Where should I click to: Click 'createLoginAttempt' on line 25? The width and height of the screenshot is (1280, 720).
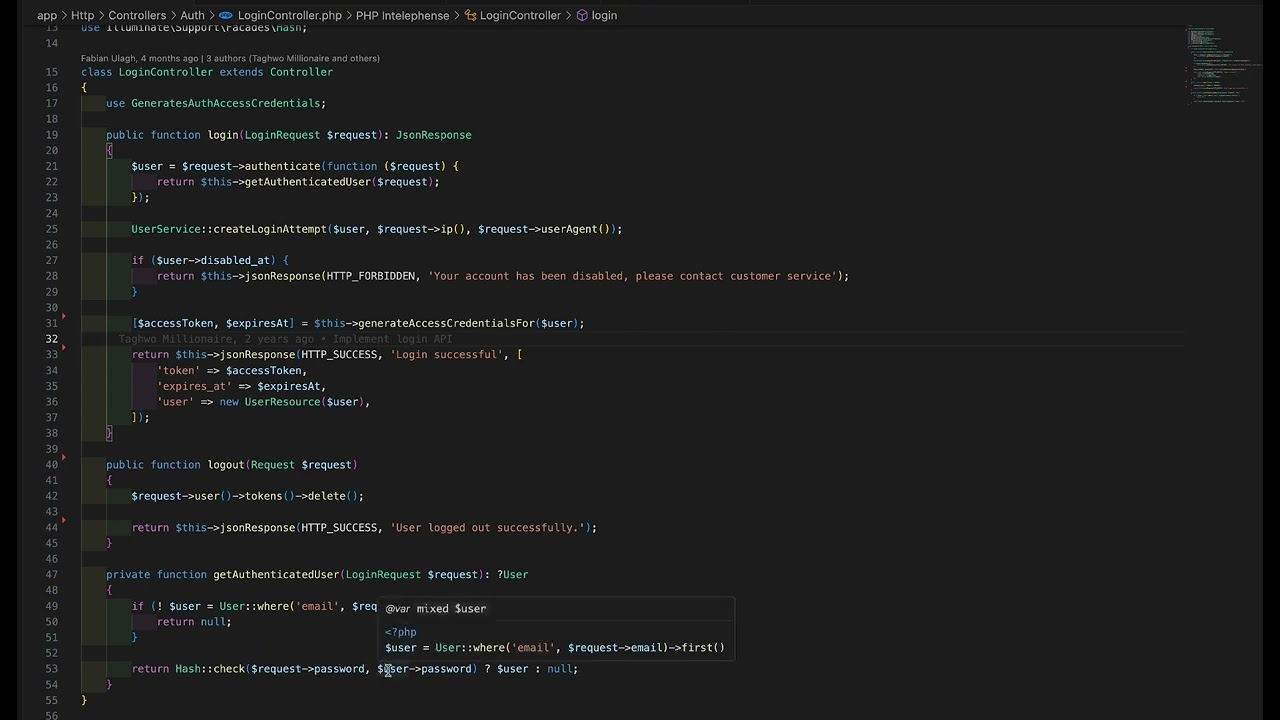(270, 229)
